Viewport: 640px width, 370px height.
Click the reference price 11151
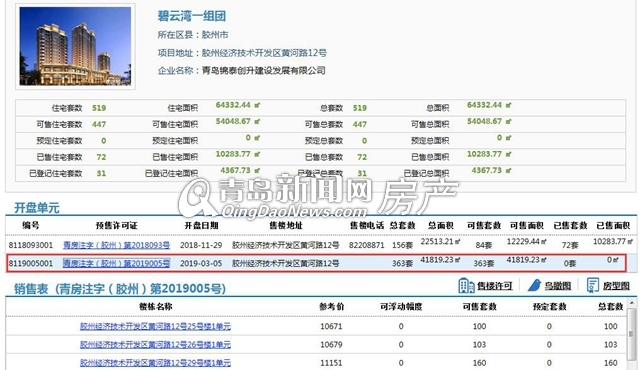click(331, 363)
